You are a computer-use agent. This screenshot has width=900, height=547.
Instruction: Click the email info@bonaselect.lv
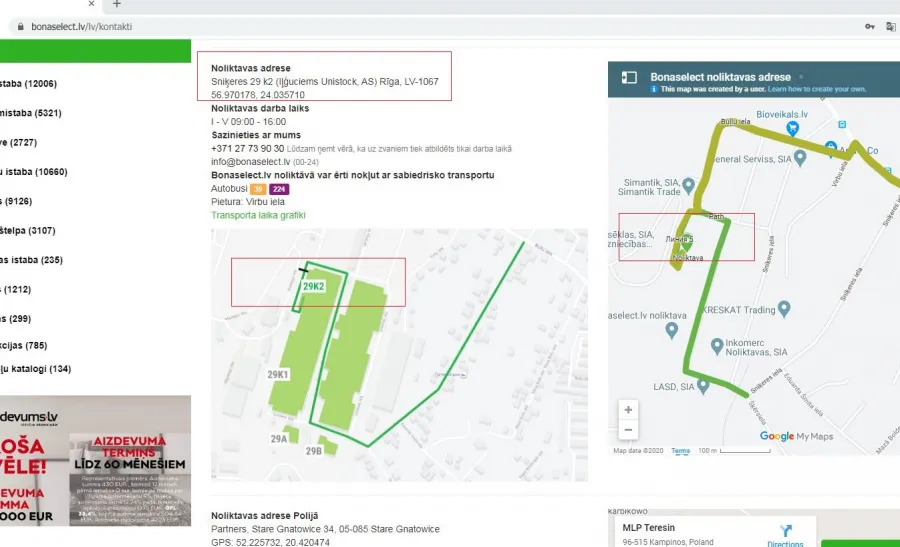pos(251,162)
